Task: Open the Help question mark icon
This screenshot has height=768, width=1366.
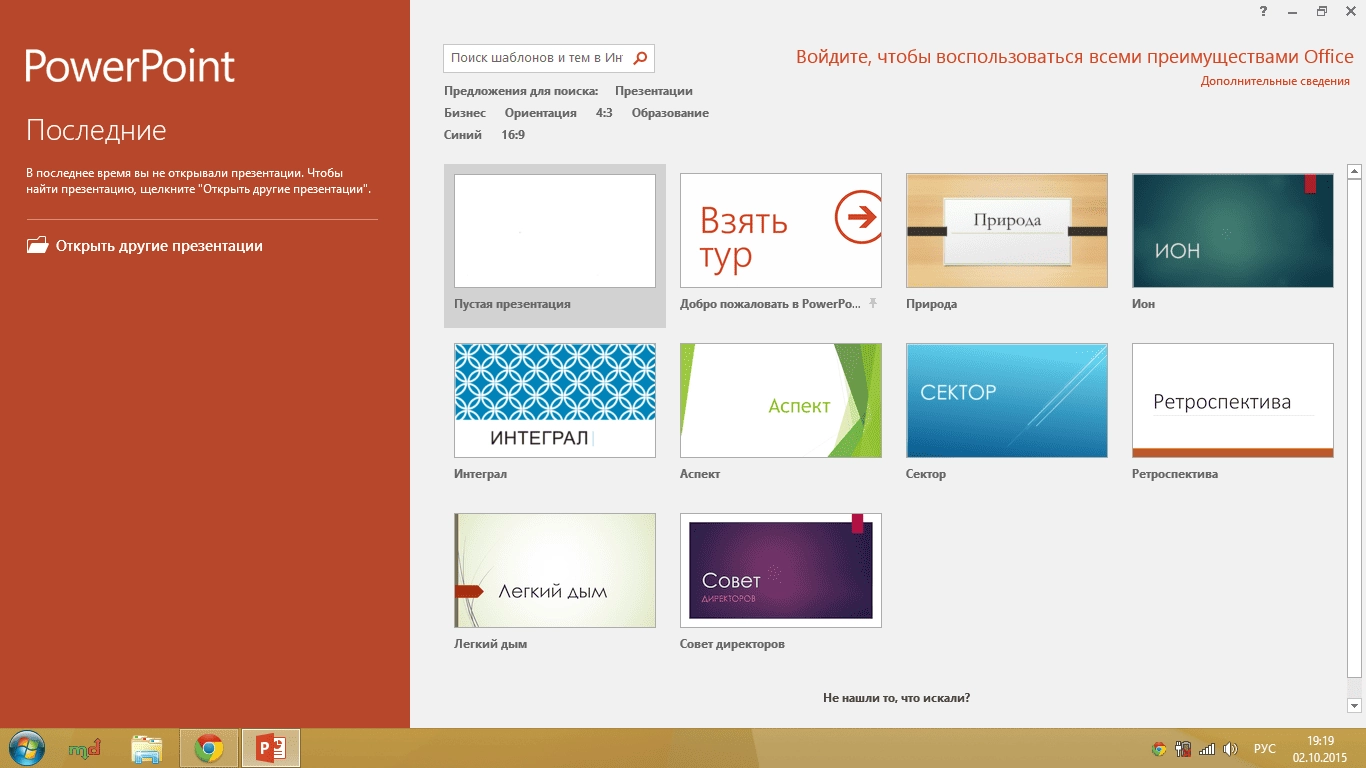Action: (x=1263, y=11)
